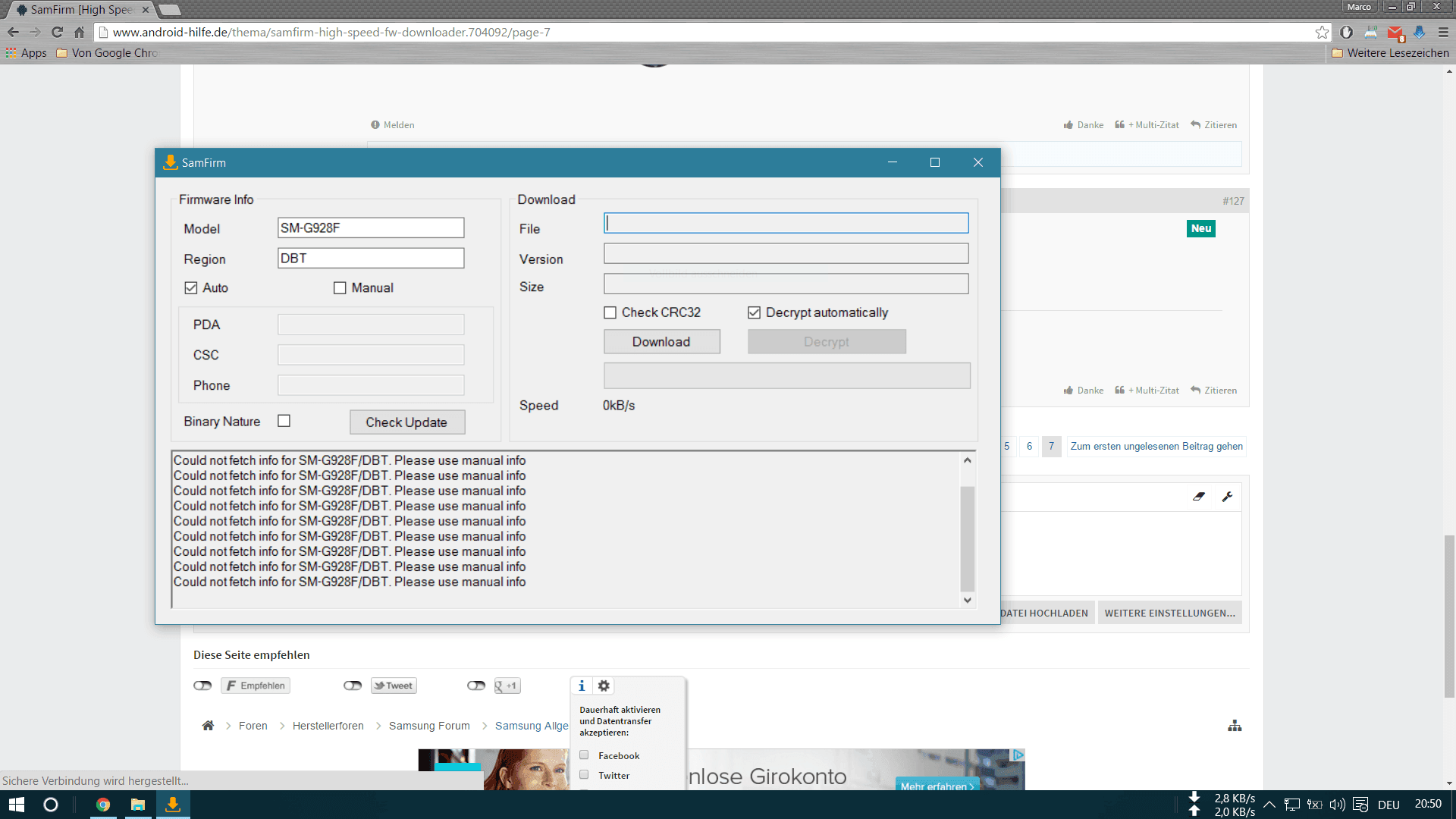The height and width of the screenshot is (819, 1456).
Task: Select the SamFirm browser tab
Action: point(82,10)
